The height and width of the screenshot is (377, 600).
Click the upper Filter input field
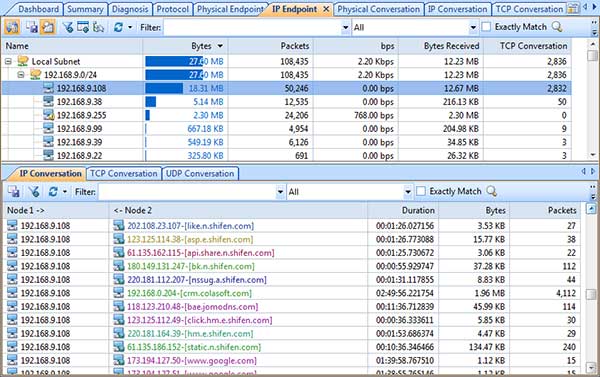pos(252,28)
